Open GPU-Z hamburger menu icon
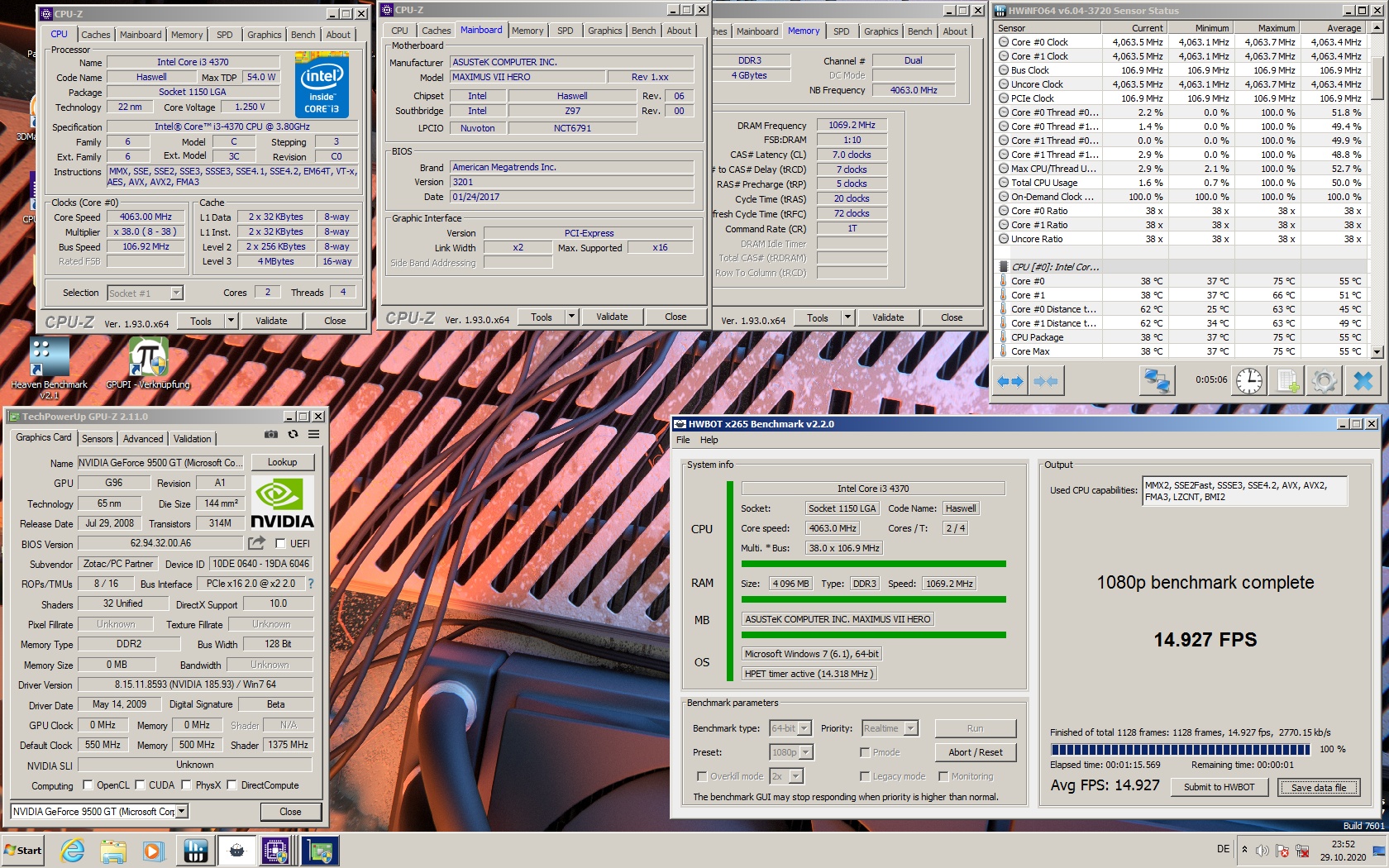Screen dimensions: 1389x868 pyautogui.click(x=314, y=434)
